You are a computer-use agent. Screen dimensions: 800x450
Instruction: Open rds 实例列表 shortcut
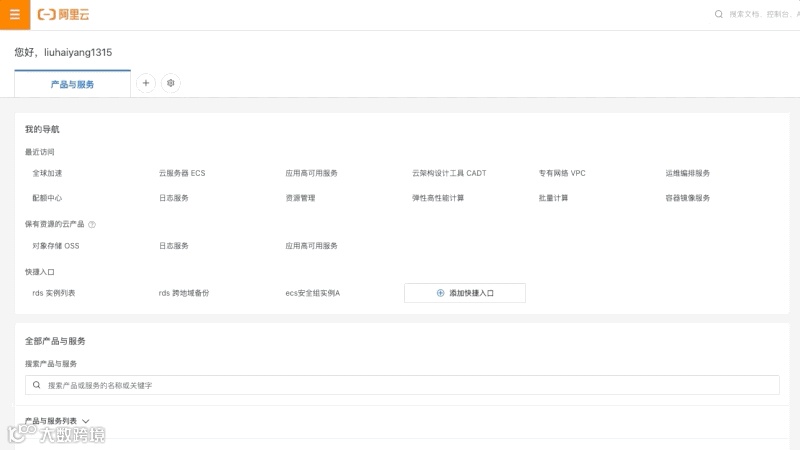coord(54,293)
